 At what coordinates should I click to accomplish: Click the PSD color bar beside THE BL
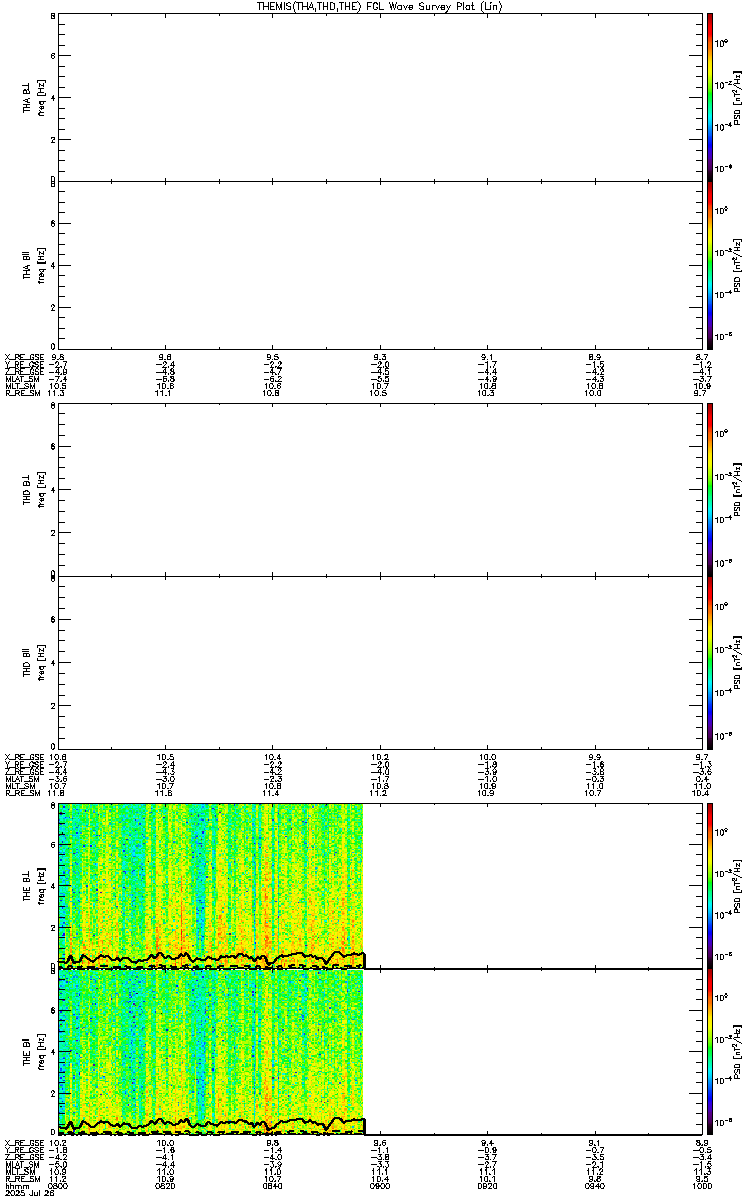tap(709, 885)
